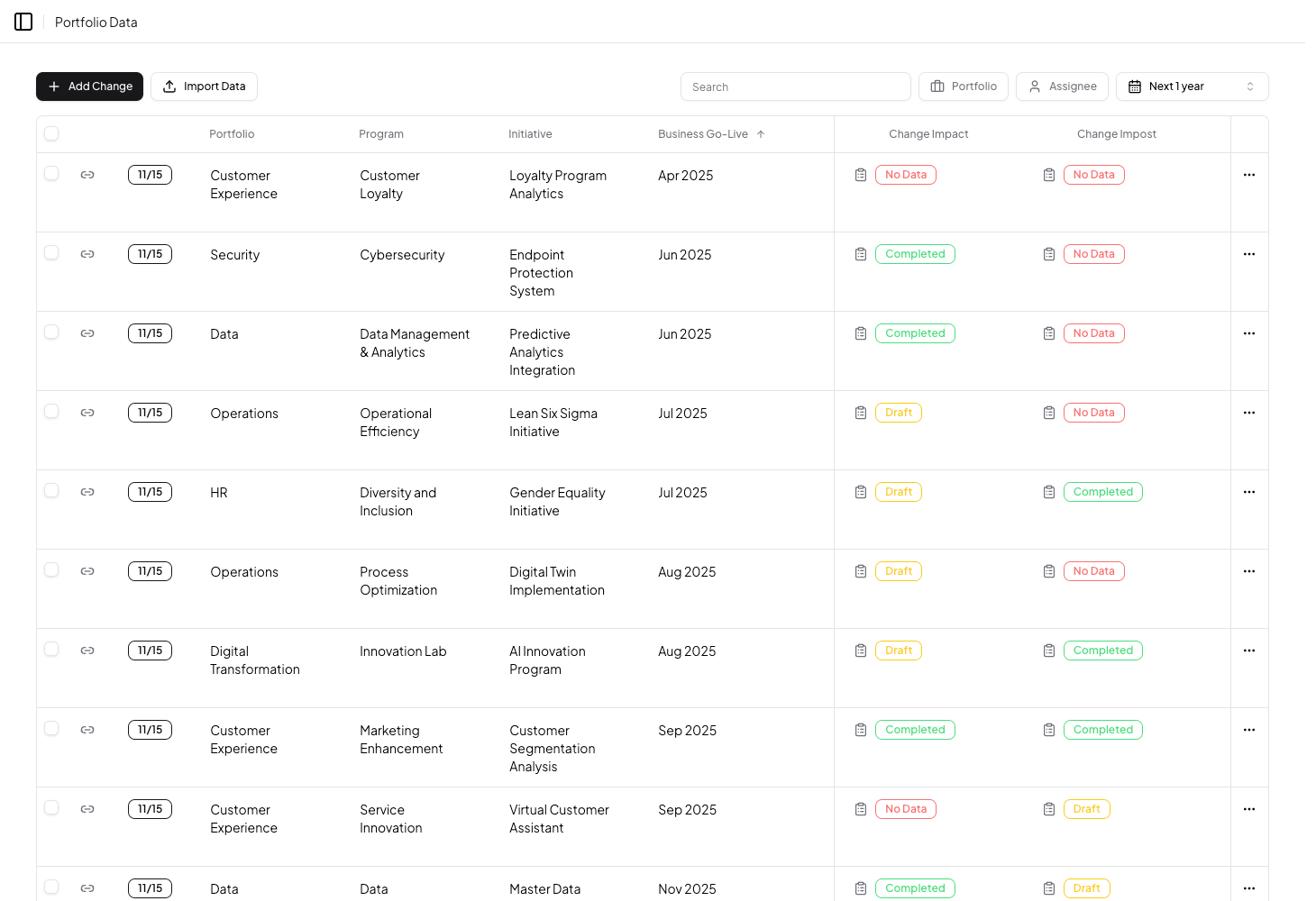
Task: Click inside the Search field
Action: (x=793, y=86)
